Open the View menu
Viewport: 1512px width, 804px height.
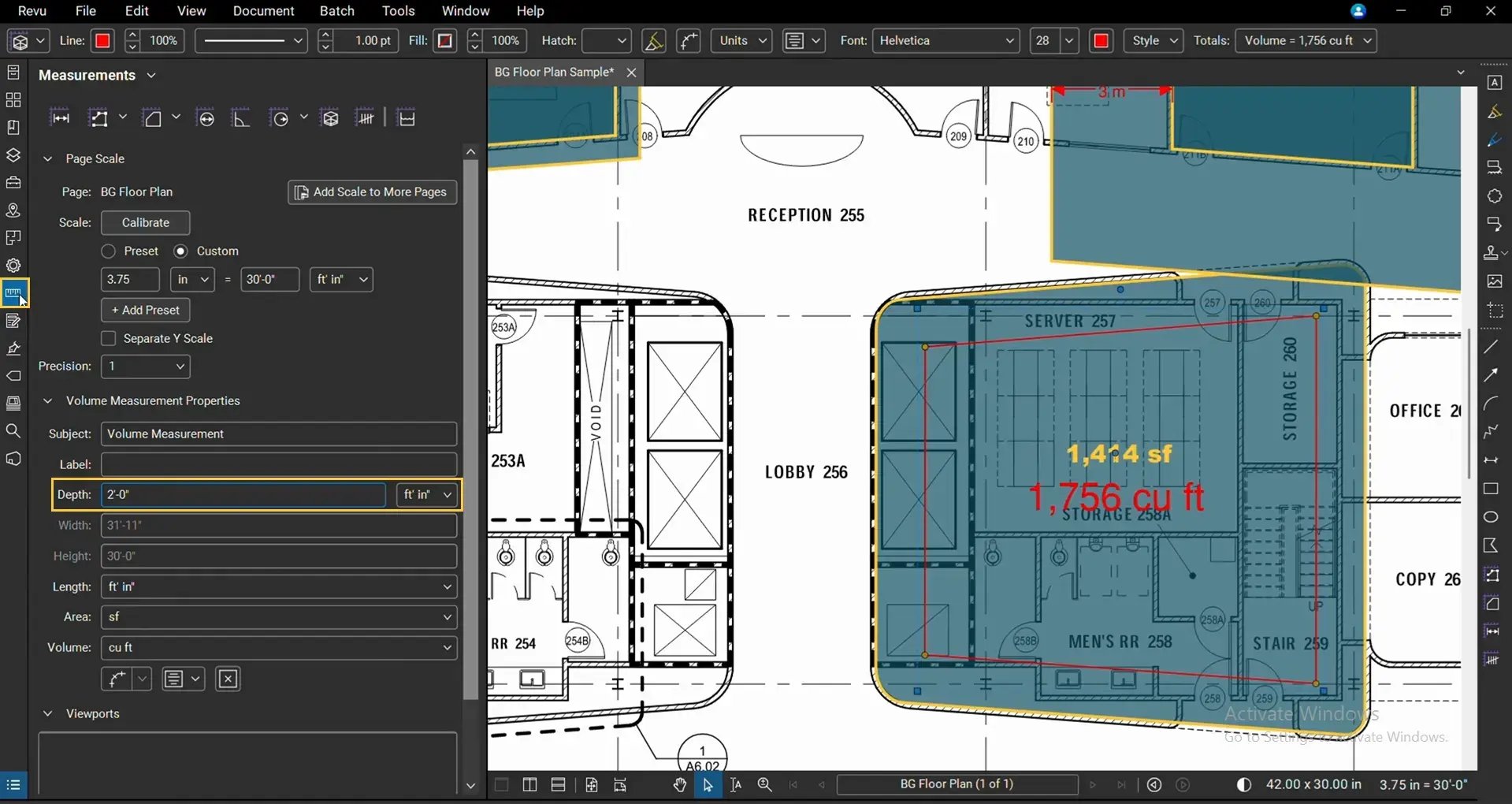(x=191, y=11)
